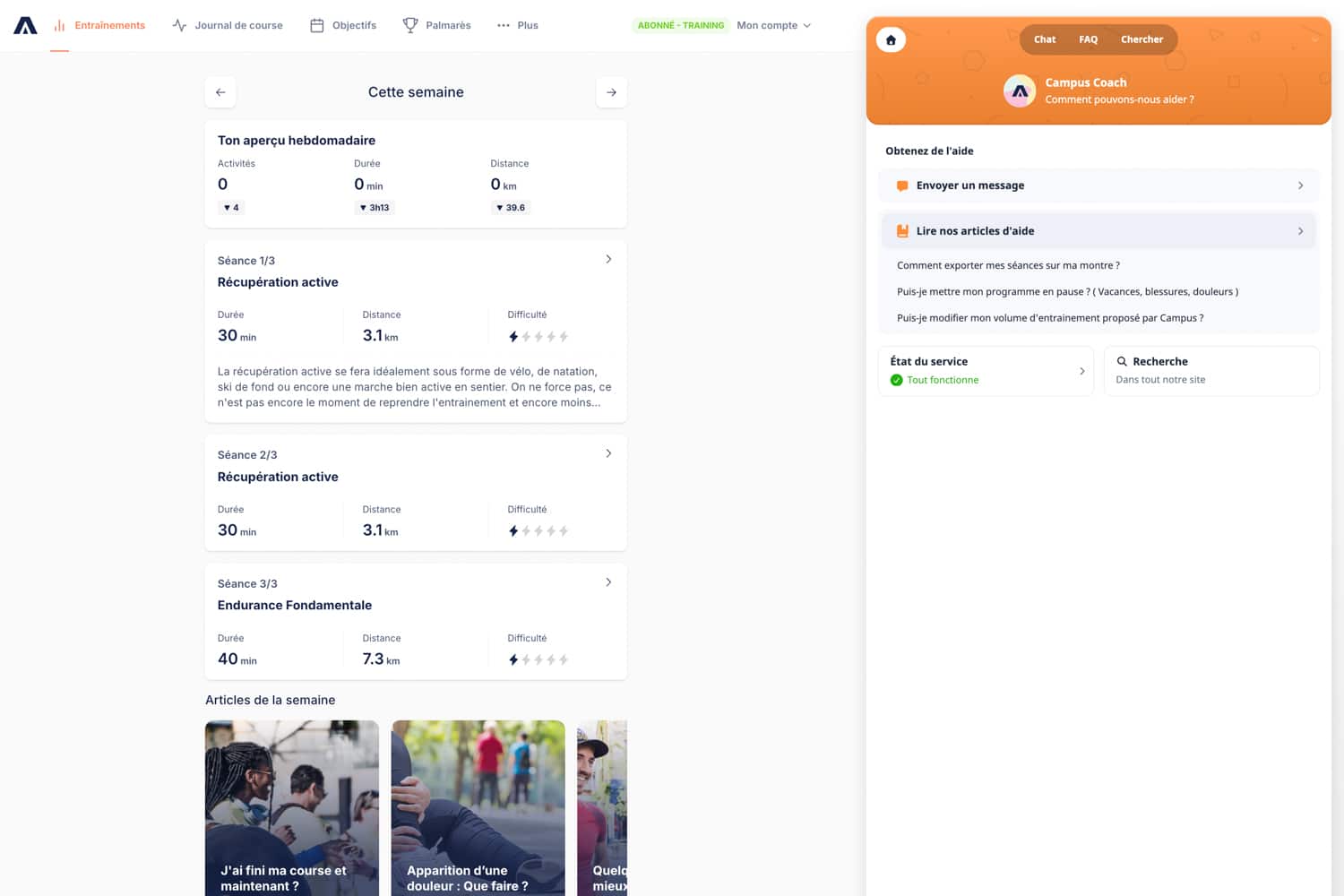Screen dimensions: 1344x896
Task: Switch to the FAQ tab
Action: coord(1088,39)
